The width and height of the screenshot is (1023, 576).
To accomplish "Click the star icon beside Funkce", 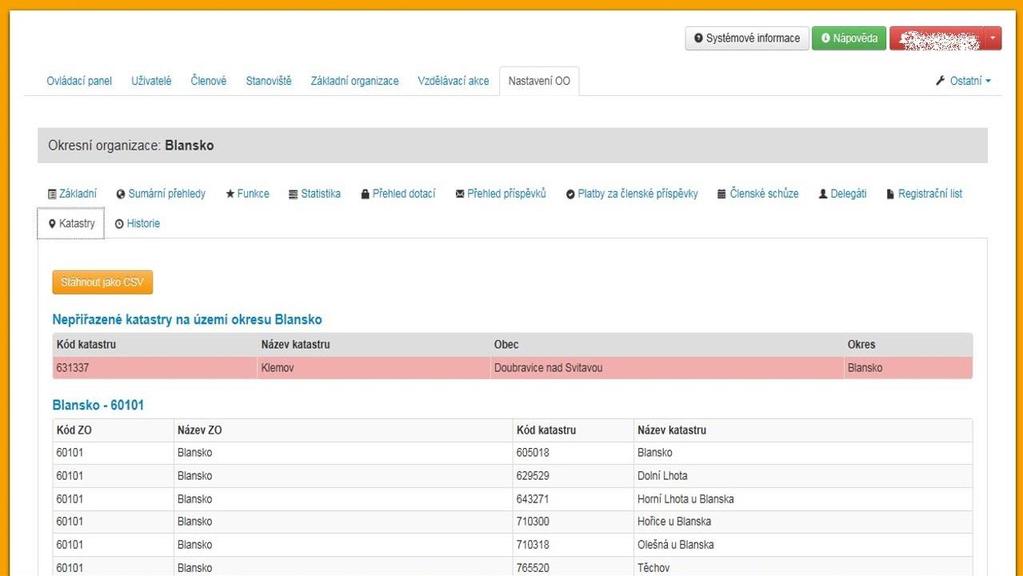I will 230,194.
